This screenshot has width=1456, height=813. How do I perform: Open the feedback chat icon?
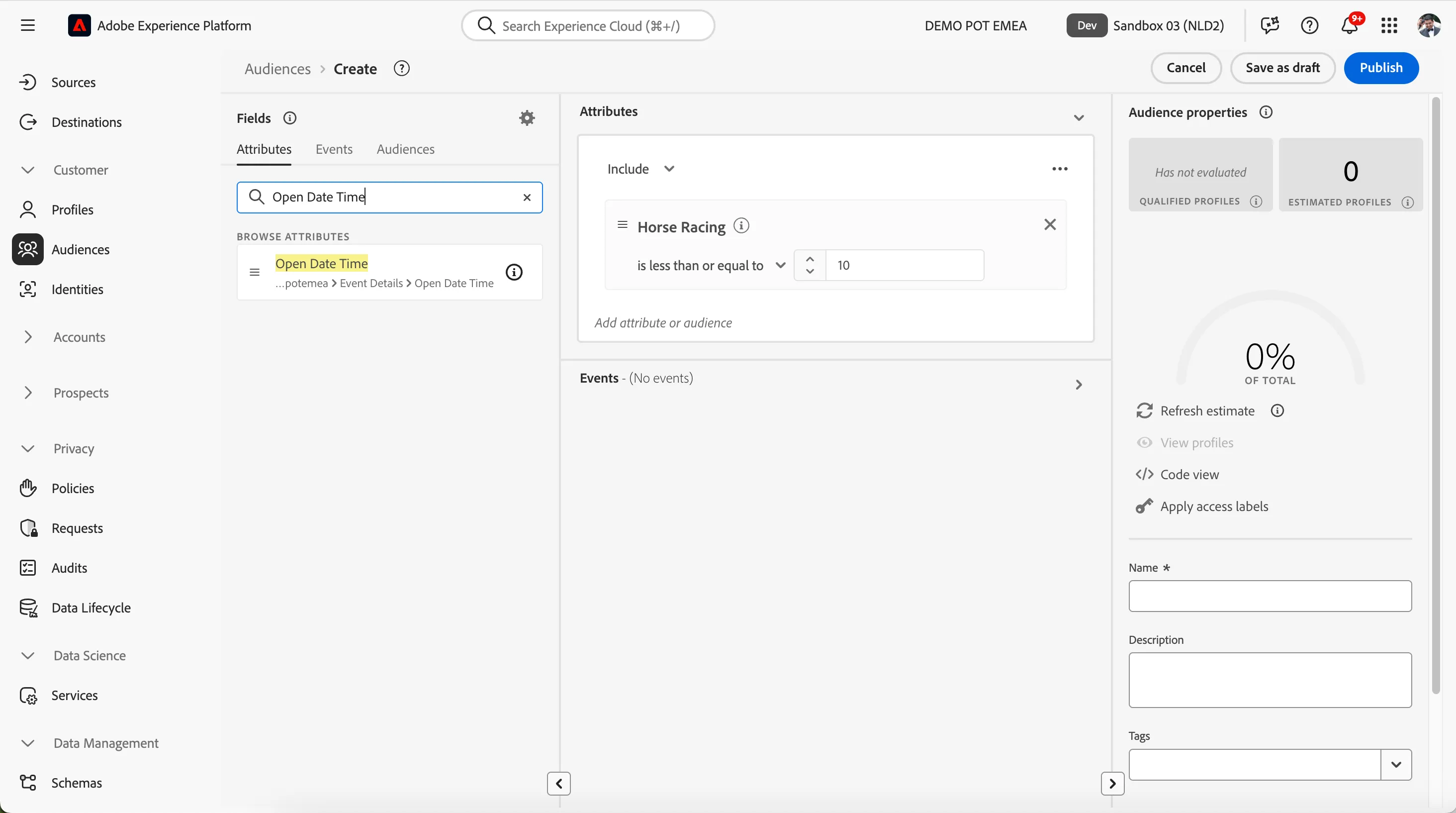1270,25
